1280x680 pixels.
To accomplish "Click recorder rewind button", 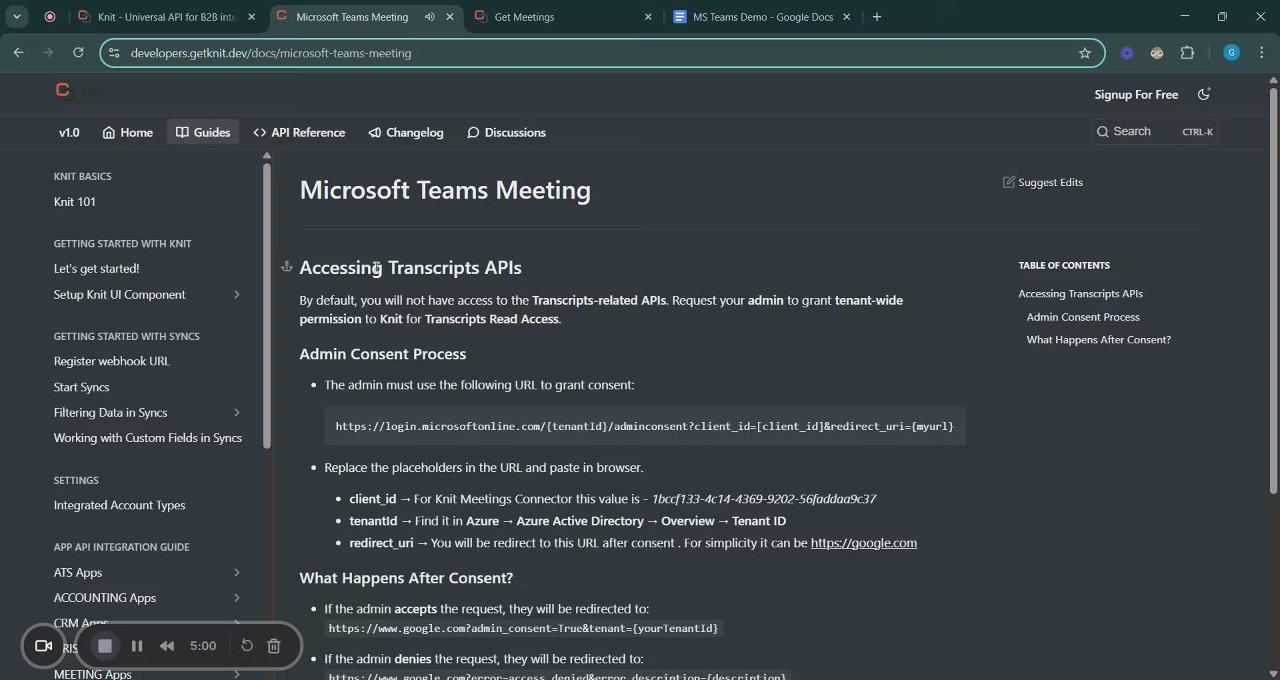I will [x=167, y=646].
